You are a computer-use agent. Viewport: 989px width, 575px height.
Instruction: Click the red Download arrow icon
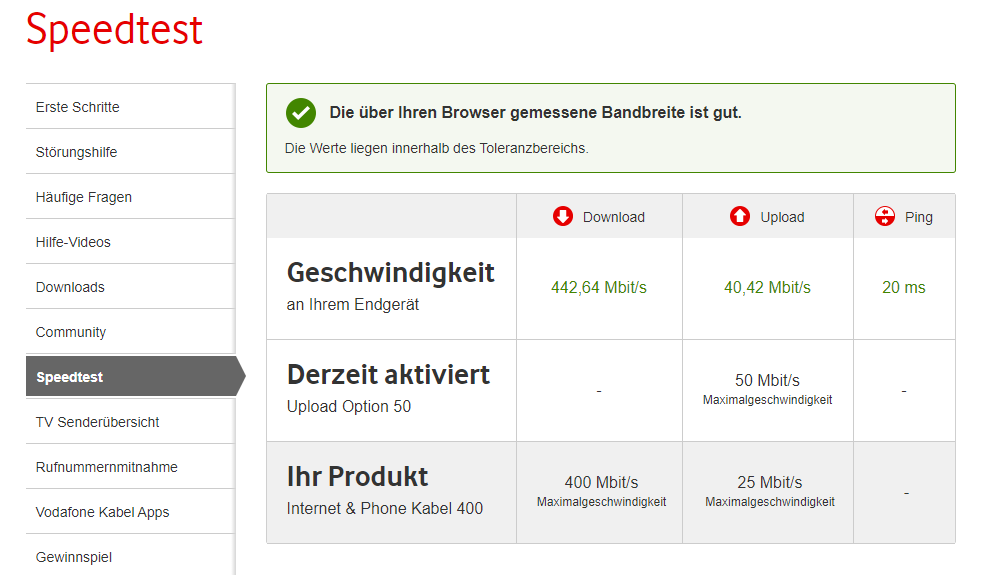point(563,216)
